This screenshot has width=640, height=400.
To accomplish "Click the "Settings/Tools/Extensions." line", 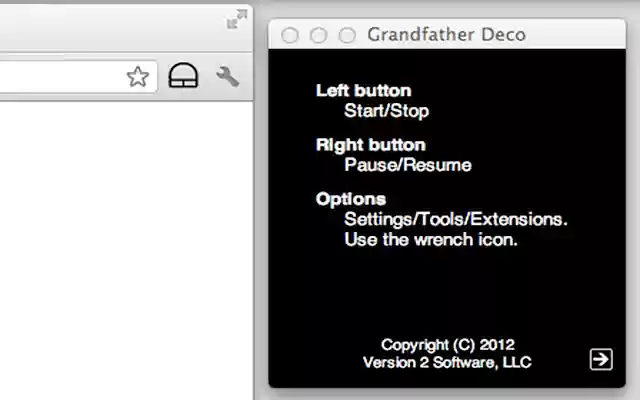I will (x=456, y=220).
